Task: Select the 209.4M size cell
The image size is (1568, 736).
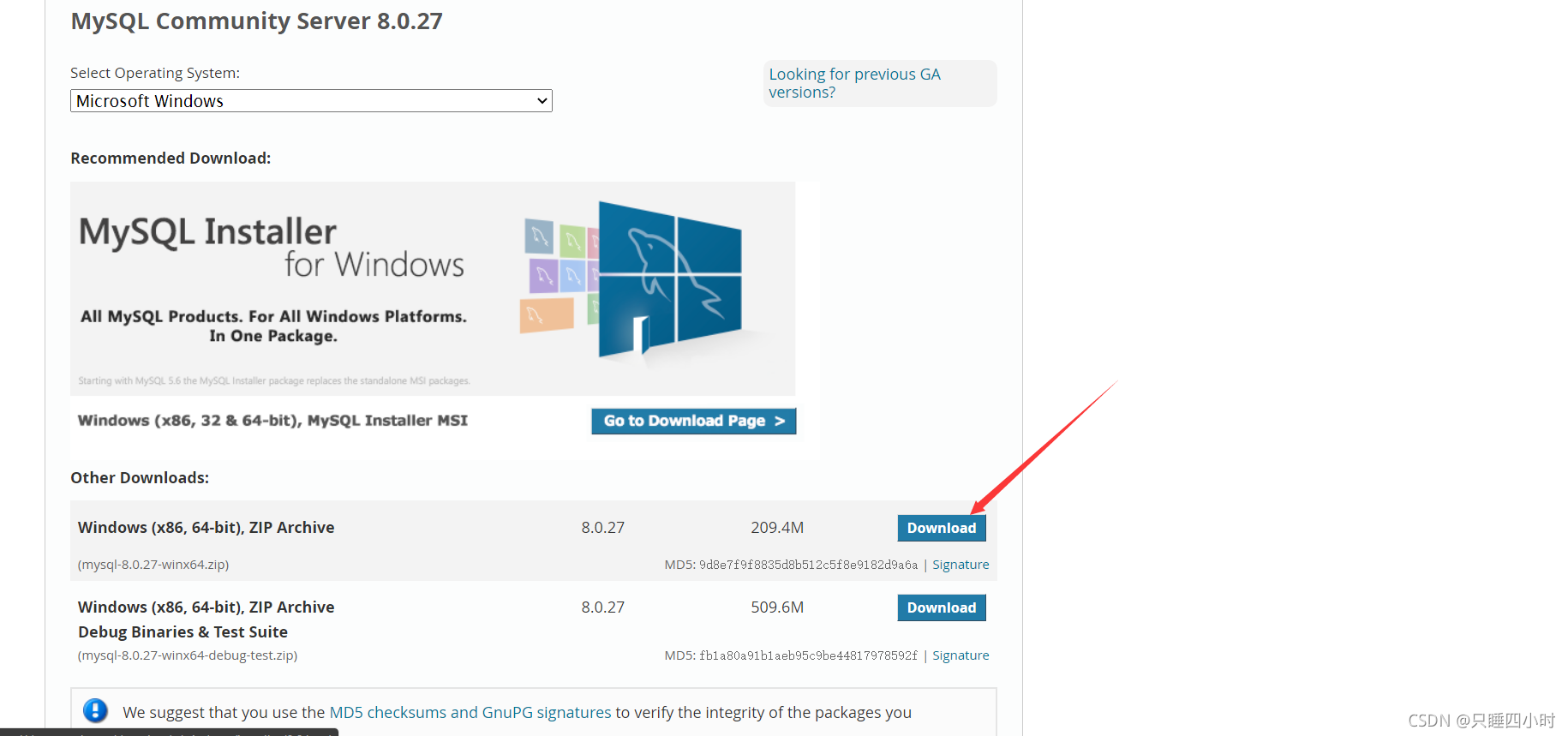Action: pos(777,528)
